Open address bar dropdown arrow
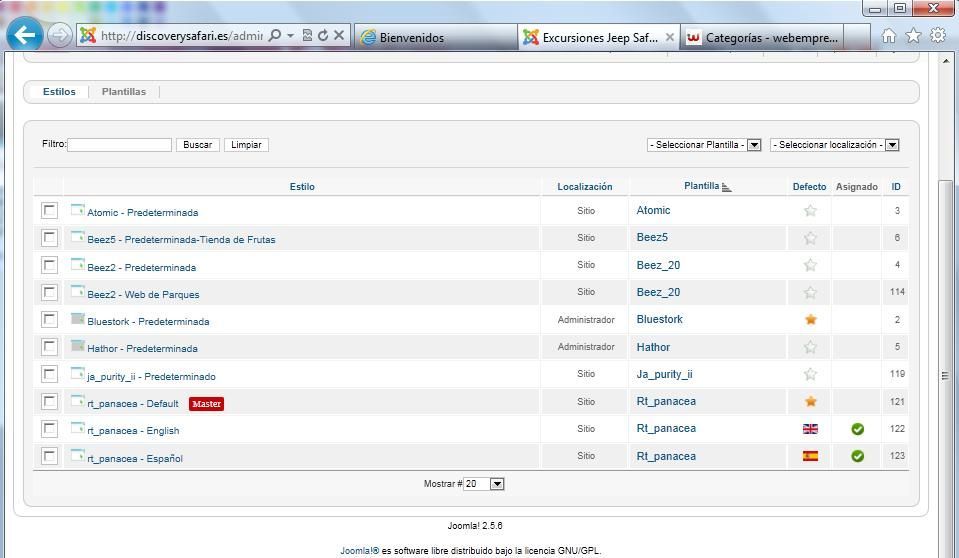Screen dimensions: 959x558 (291, 35)
